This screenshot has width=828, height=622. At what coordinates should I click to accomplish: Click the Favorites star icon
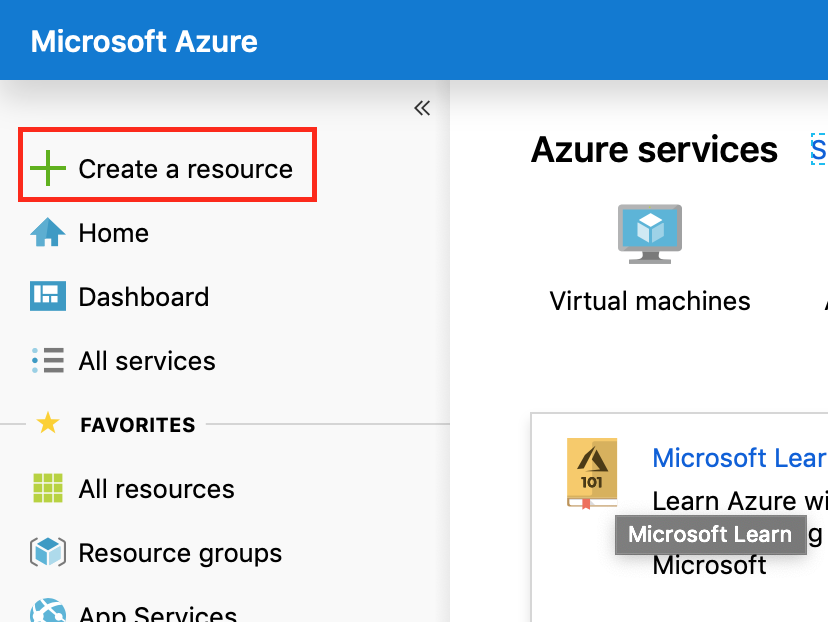coord(48,423)
